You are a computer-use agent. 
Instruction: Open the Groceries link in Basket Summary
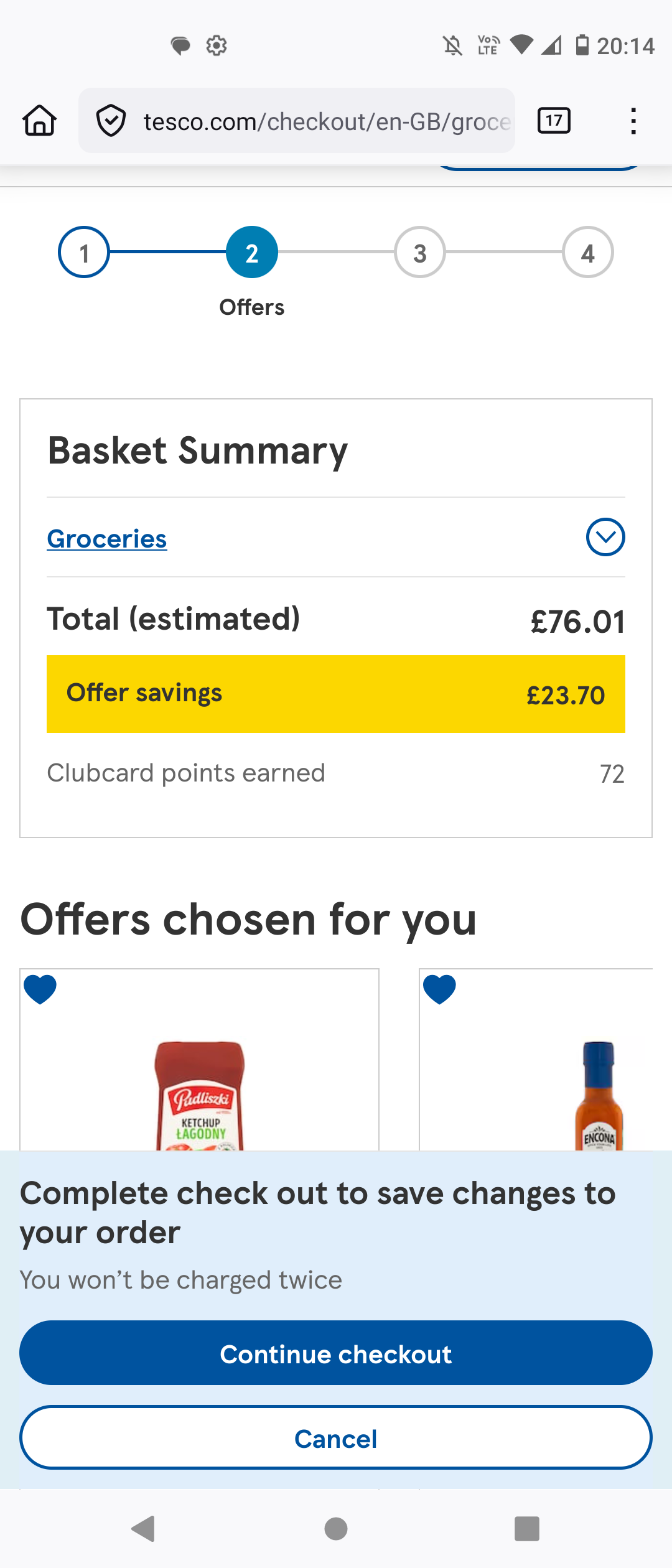(107, 539)
